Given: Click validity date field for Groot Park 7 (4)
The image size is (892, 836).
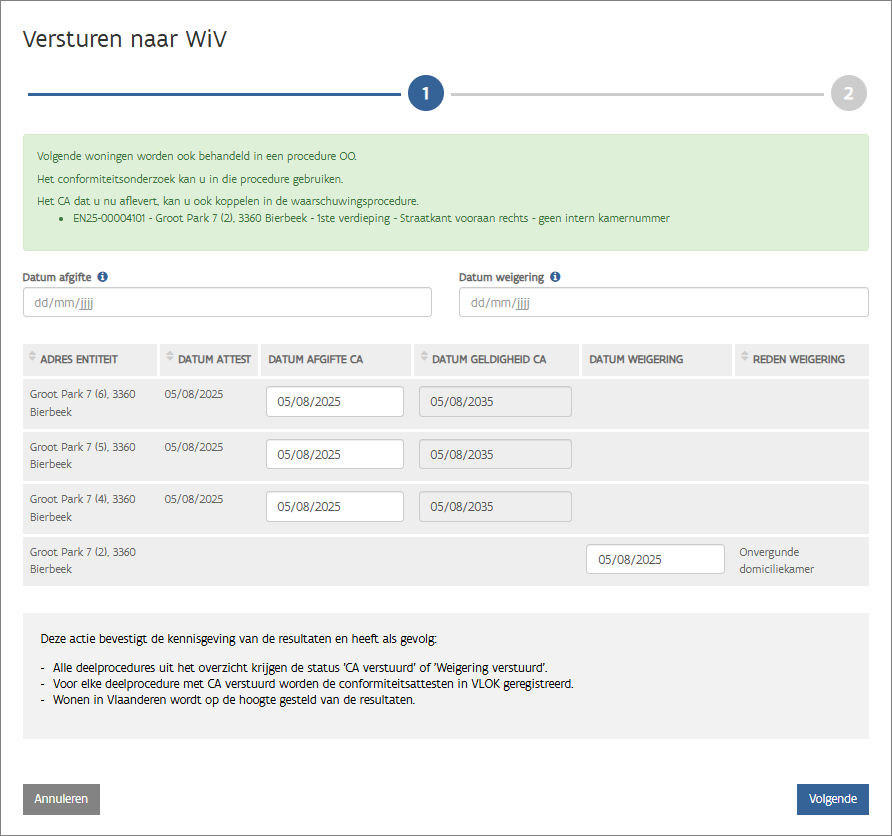Looking at the screenshot, I should [x=495, y=507].
